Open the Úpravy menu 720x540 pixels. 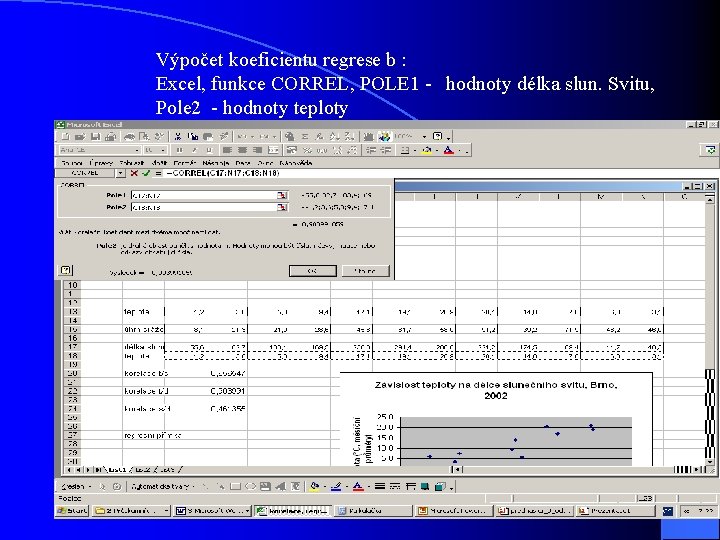pos(101,163)
